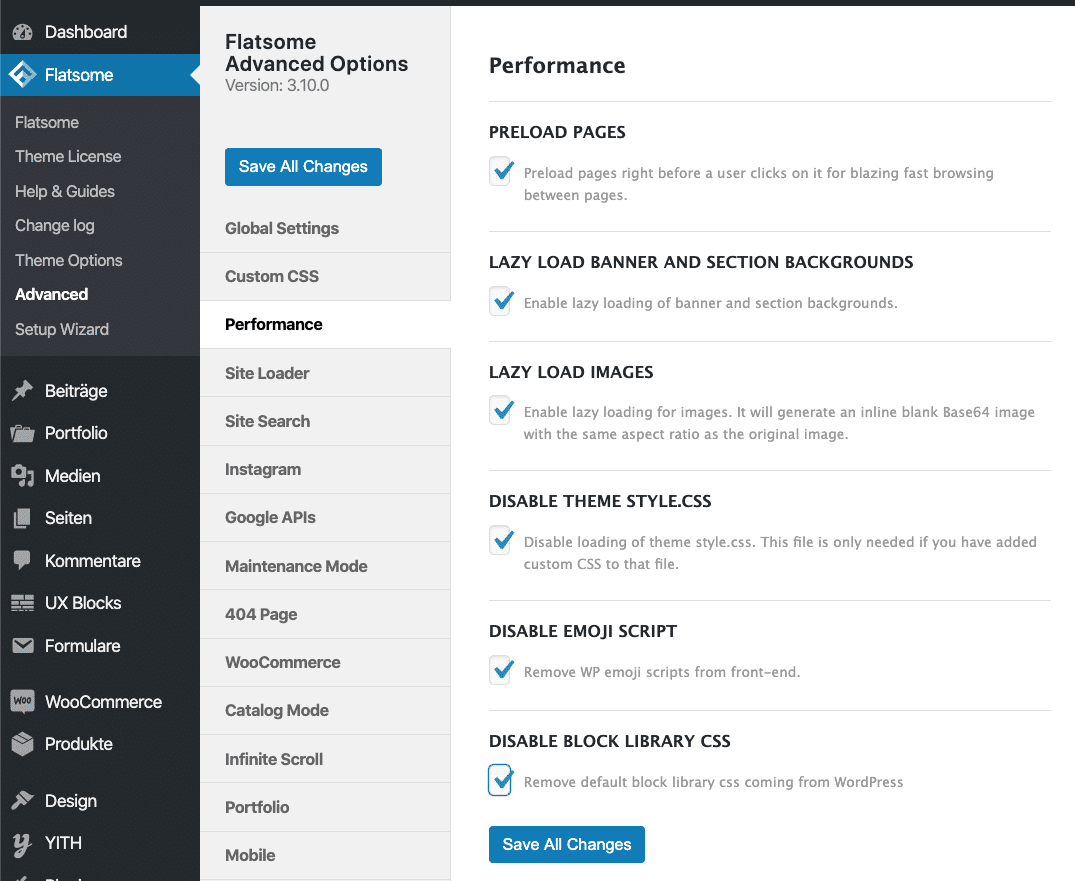Open WooCommerce advanced options tab

click(325, 662)
